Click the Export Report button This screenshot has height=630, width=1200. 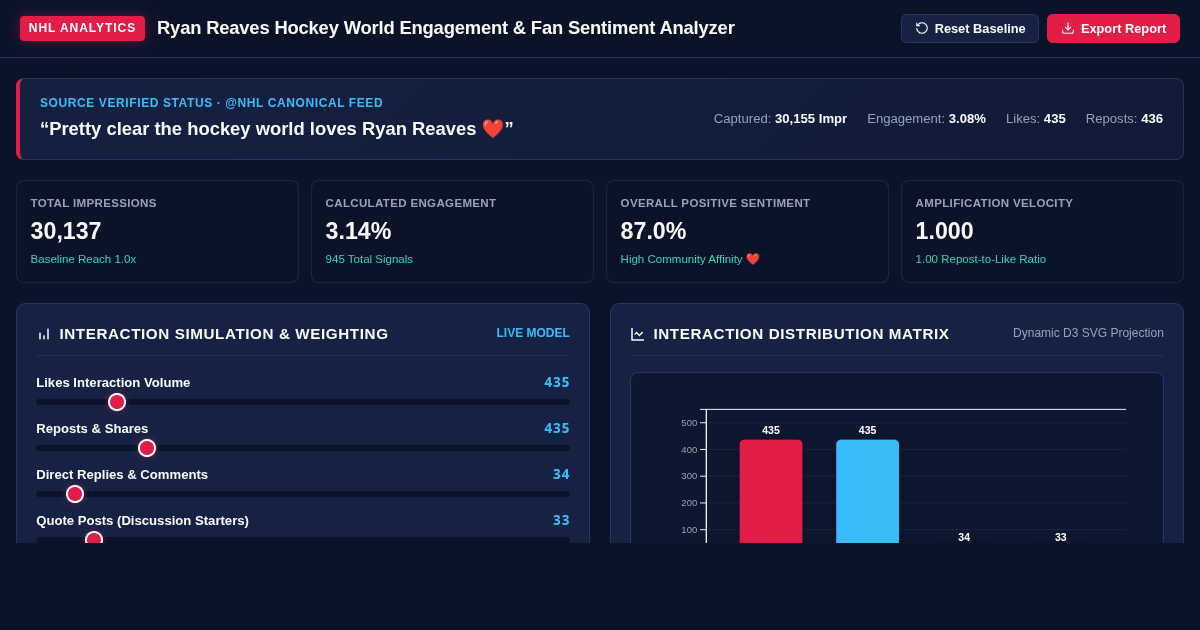pos(1113,28)
